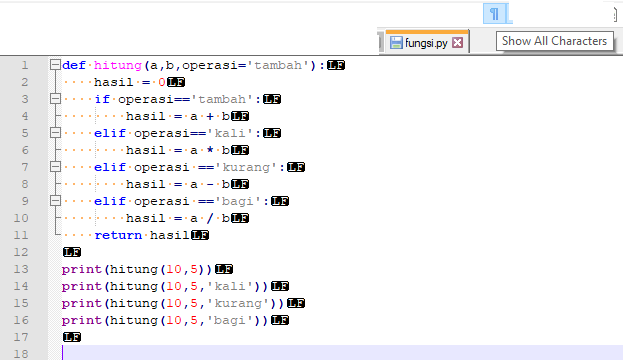Collapse the elif 'kali' block fold marker

55,133
